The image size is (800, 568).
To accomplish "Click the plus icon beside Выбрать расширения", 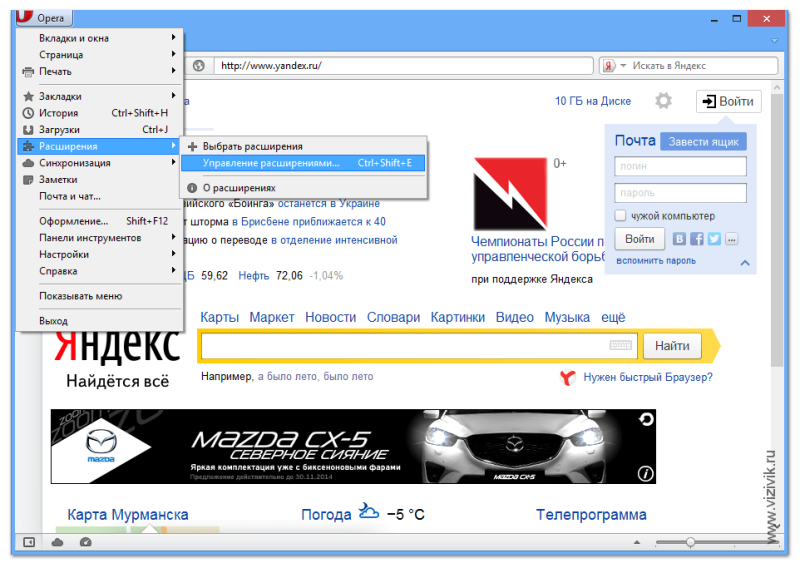I will coord(192,146).
